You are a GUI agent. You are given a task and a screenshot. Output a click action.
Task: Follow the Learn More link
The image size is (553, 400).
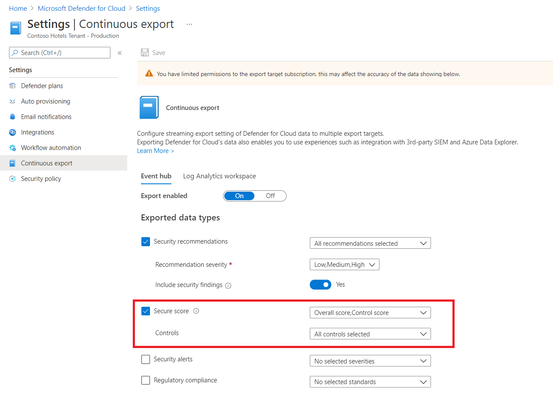coord(155,151)
